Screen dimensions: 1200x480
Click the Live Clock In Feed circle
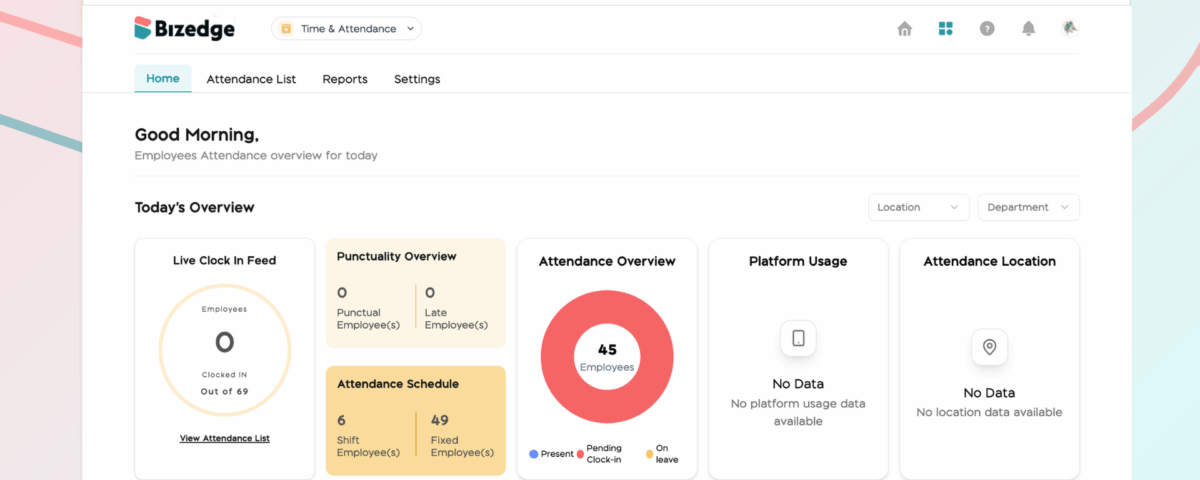coord(224,350)
